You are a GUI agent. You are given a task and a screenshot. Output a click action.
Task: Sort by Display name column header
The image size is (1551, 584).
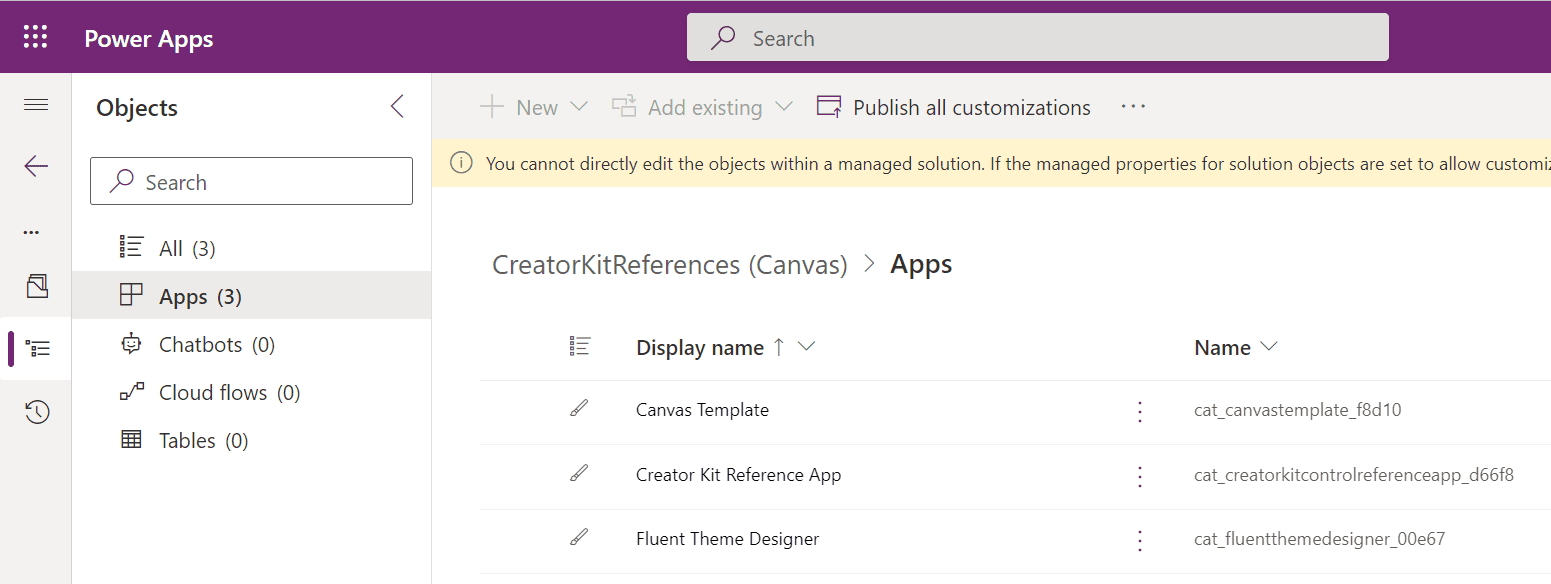pos(700,347)
